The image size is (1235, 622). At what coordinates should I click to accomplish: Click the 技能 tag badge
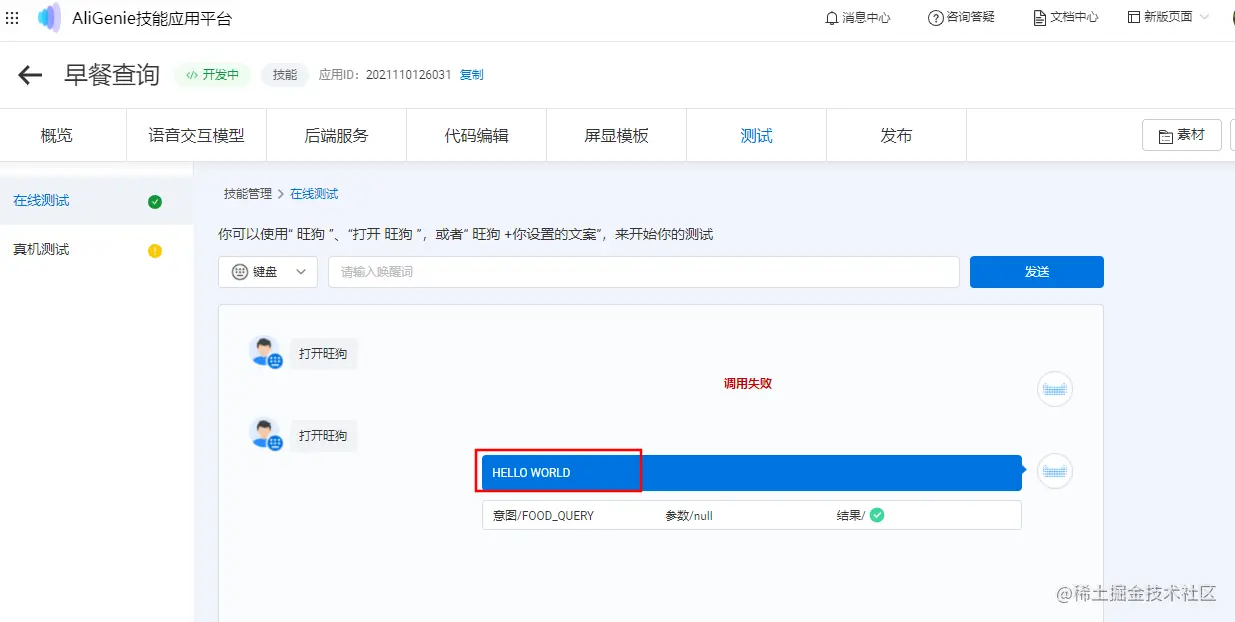tap(285, 75)
